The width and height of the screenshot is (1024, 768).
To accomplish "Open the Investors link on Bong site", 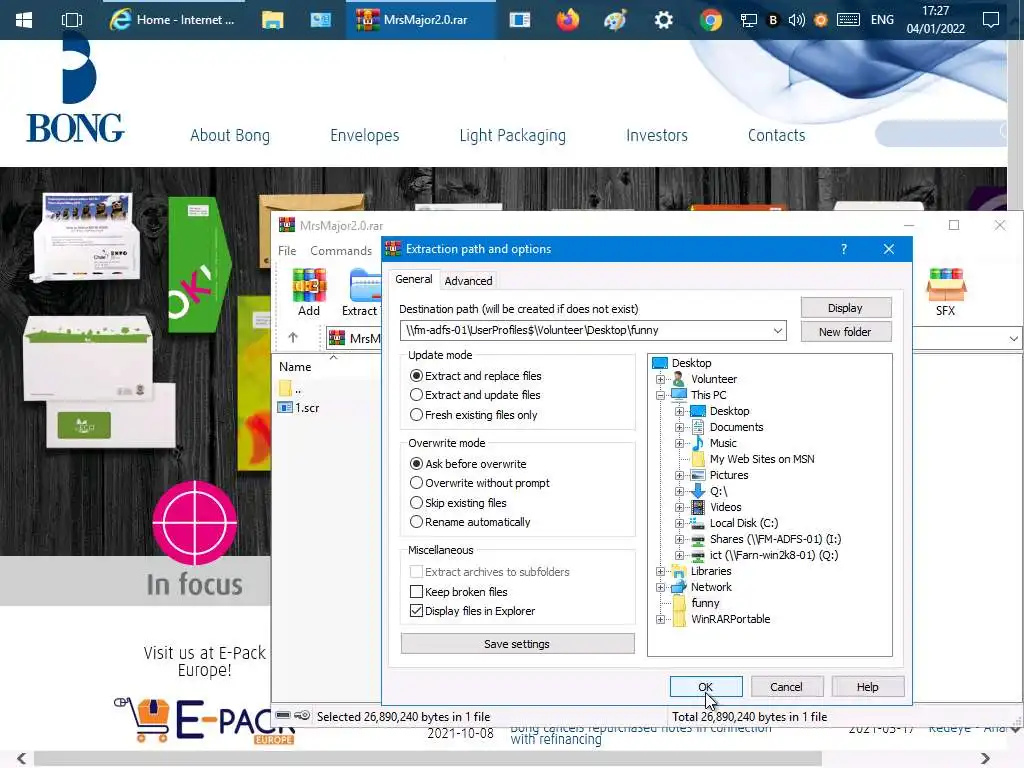I will [656, 135].
